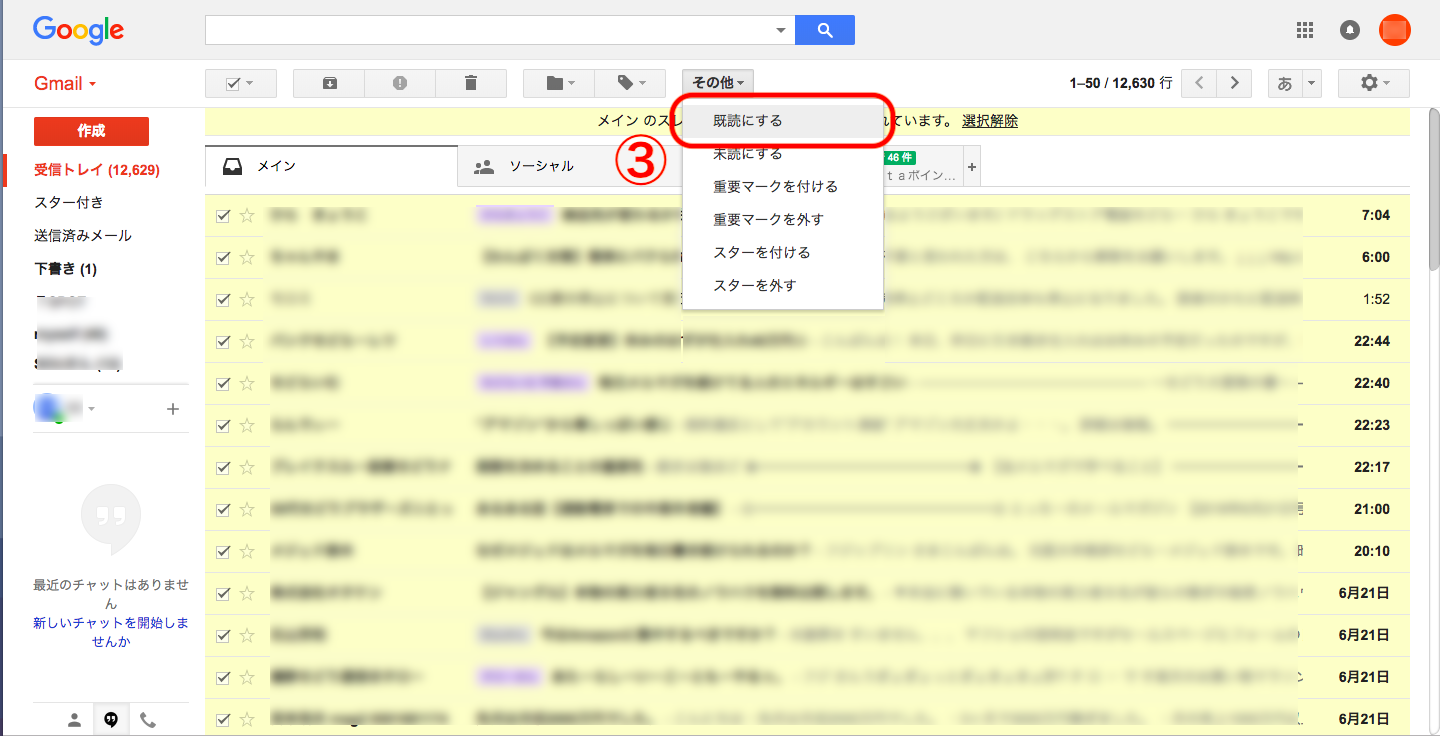Uncheck the 22:44 email checkbox
Viewport: 1440px width, 736px height.
click(223, 341)
